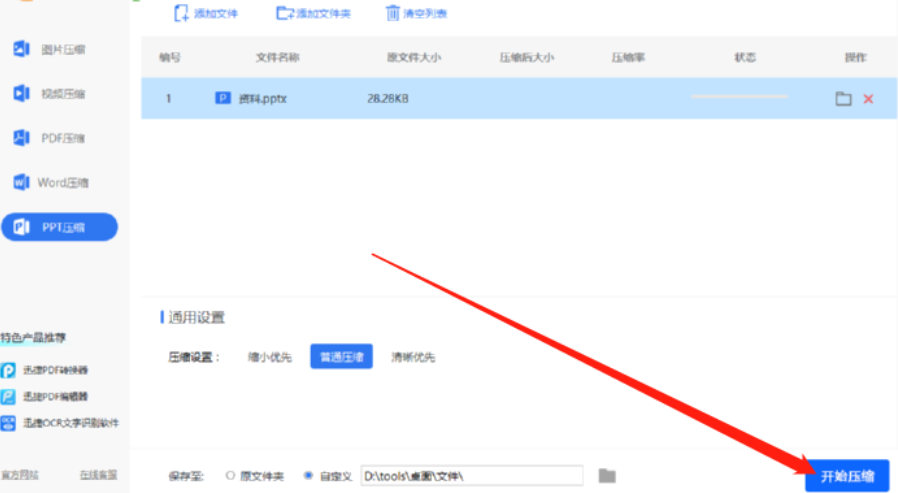Click the progress bar in 状态 column
Viewport: 898px width, 493px height.
[739, 97]
